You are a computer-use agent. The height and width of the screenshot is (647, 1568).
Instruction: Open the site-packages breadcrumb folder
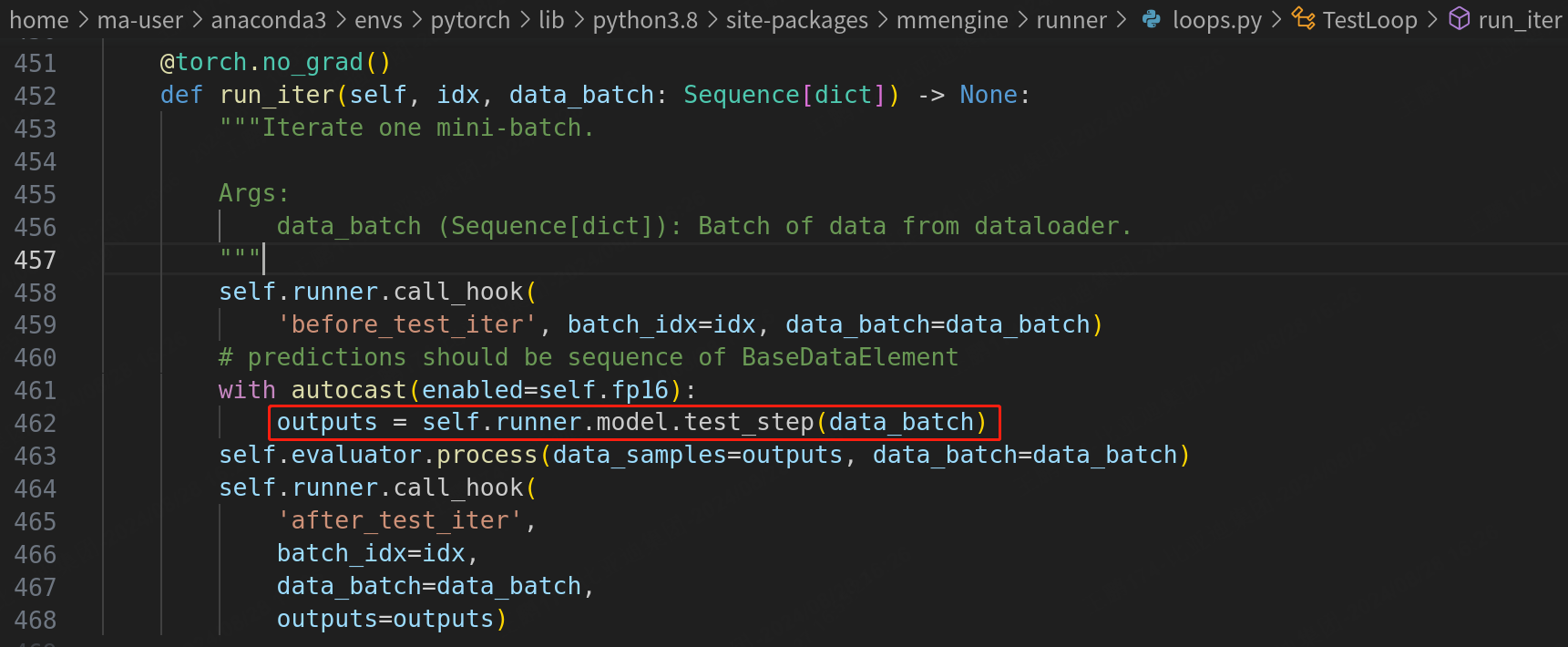click(796, 20)
